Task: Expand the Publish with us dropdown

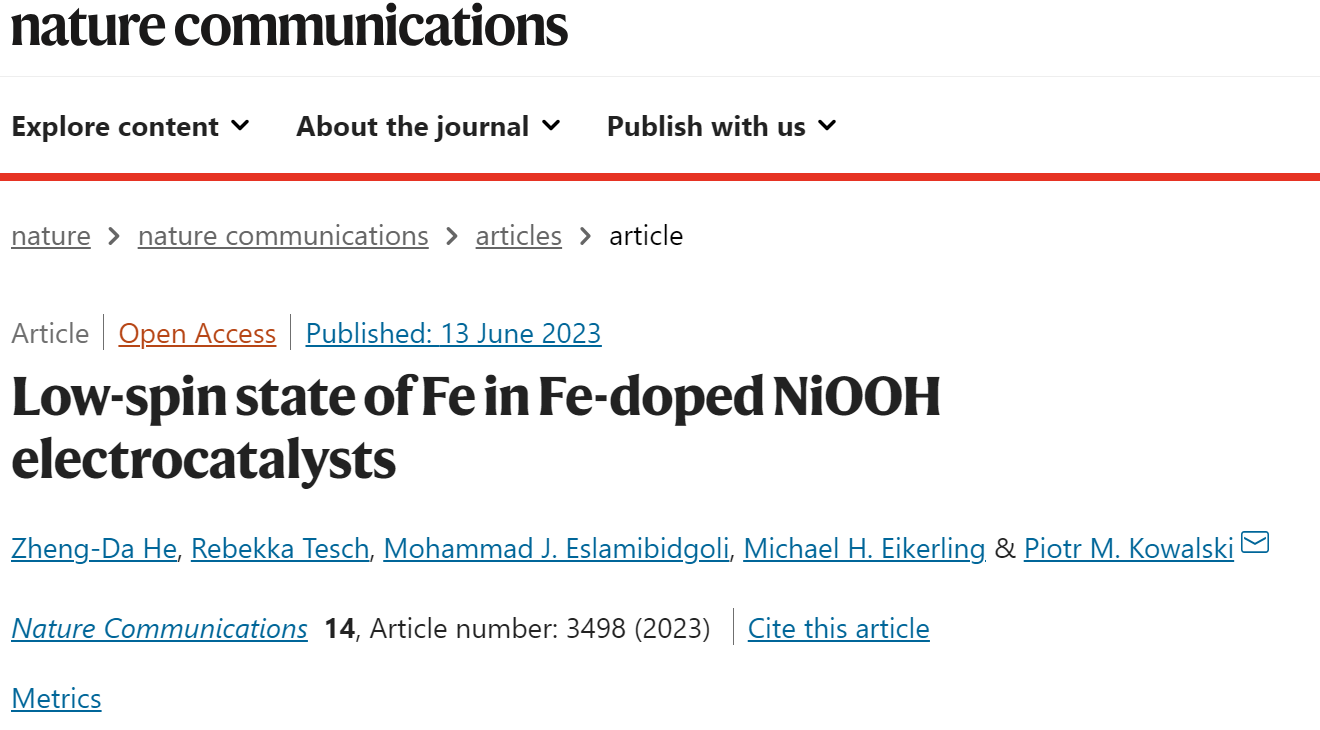Action: point(721,127)
